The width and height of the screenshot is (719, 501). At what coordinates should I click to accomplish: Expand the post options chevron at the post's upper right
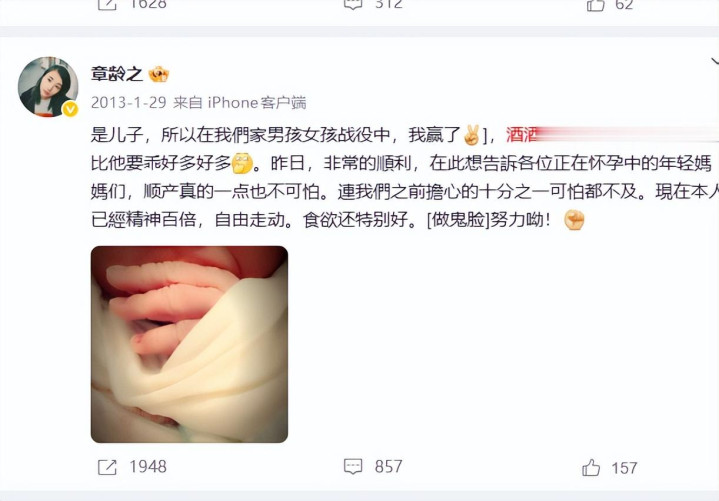click(x=714, y=61)
